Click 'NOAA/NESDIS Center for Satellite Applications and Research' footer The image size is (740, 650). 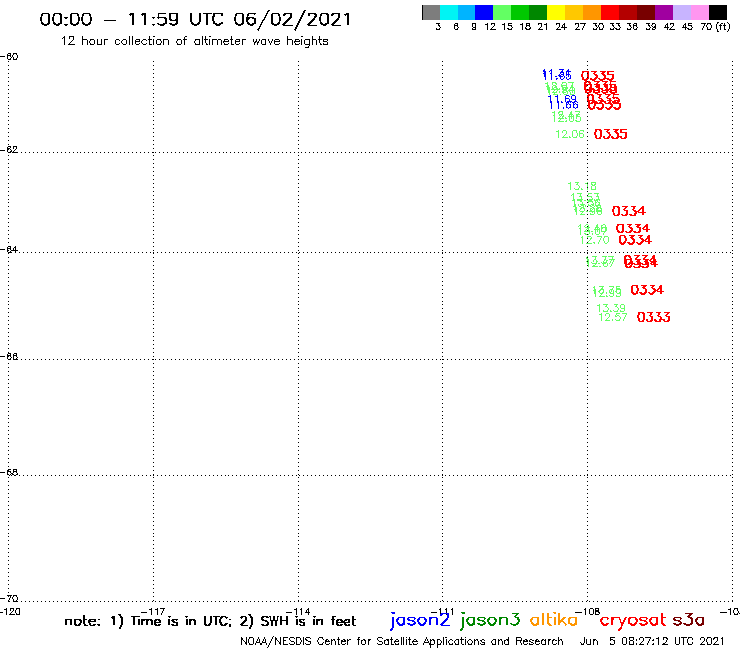point(402,642)
